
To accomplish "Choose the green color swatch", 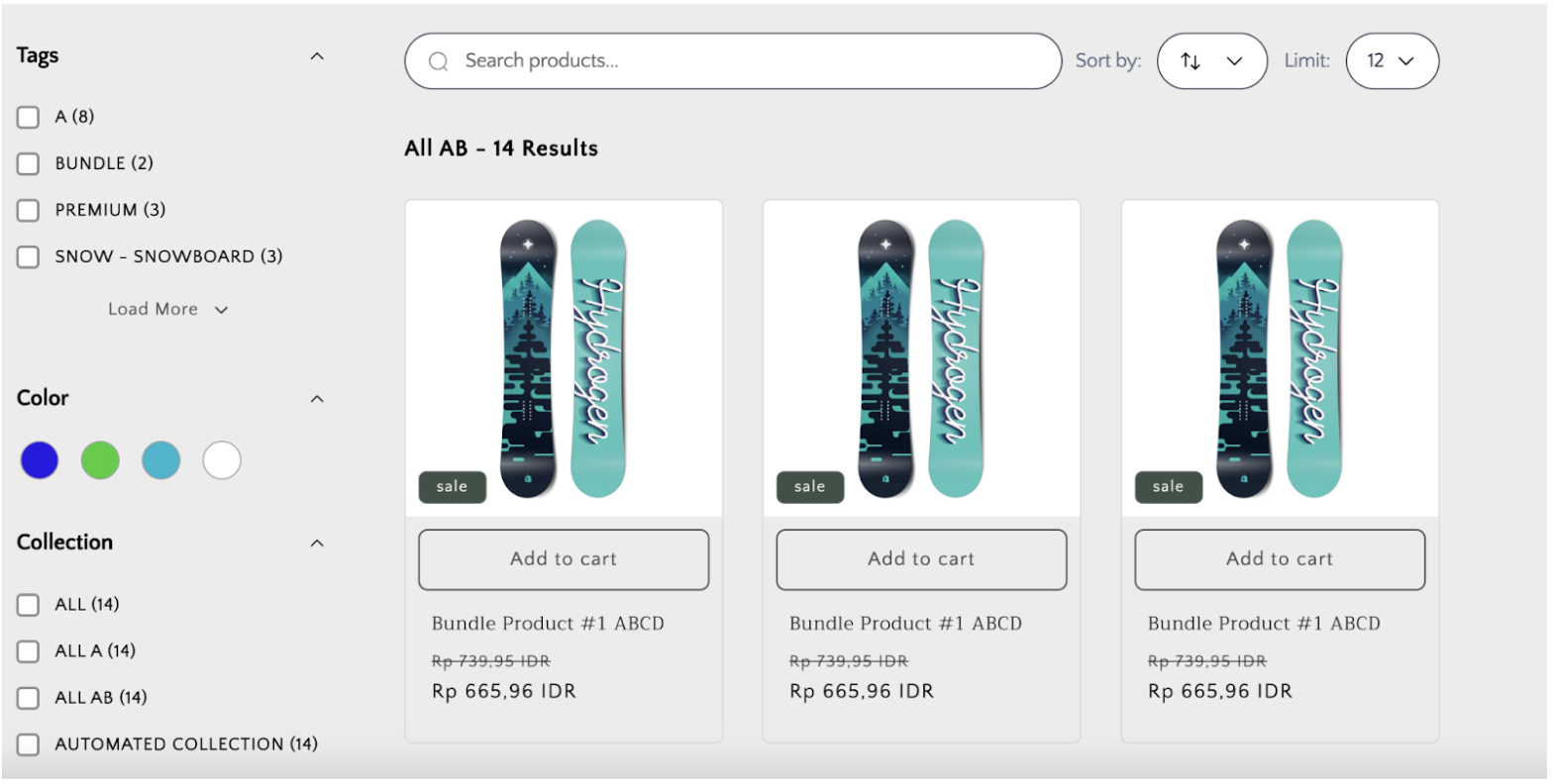I will click(100, 460).
